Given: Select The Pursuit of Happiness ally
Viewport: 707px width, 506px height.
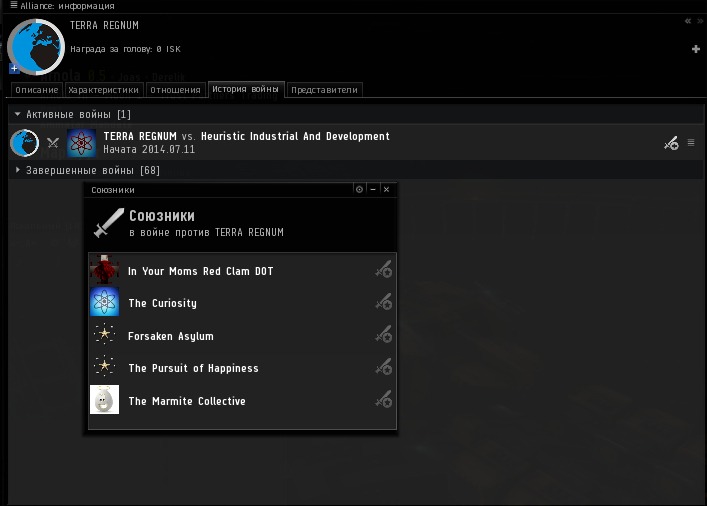Looking at the screenshot, I should (x=243, y=368).
